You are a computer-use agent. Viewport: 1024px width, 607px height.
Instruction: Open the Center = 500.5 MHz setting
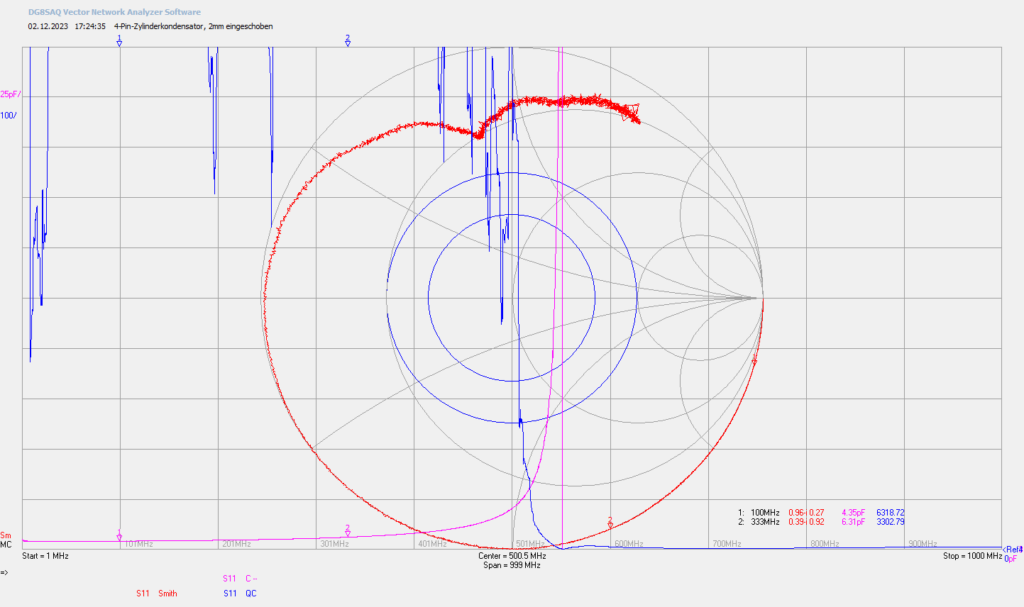pos(511,556)
